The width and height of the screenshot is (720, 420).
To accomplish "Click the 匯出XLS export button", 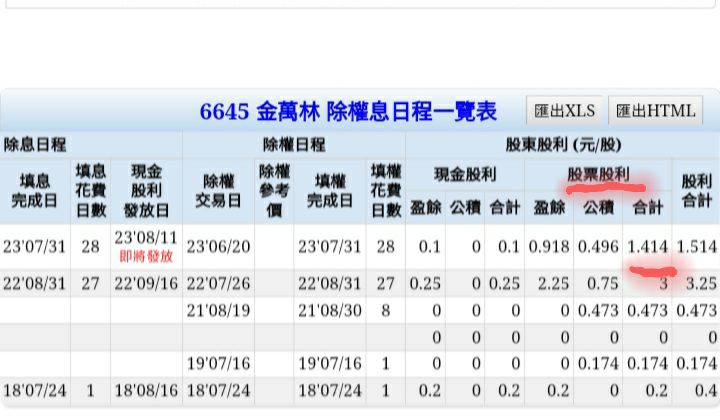I will [x=564, y=111].
